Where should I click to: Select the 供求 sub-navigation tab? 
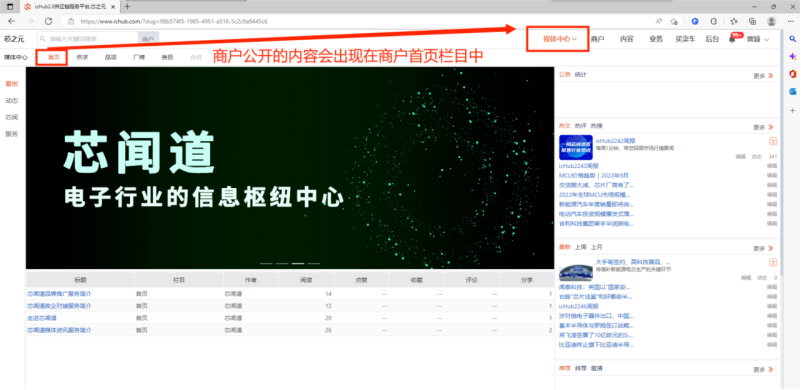82,57
